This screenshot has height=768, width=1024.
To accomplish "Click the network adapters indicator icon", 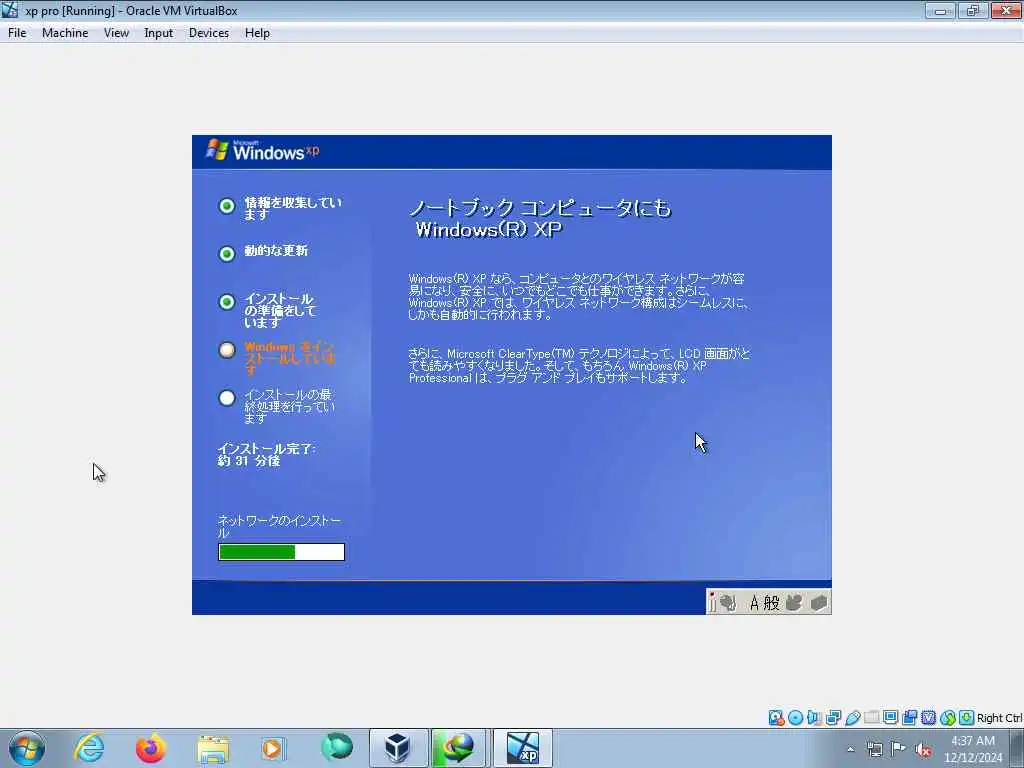I will click(833, 718).
